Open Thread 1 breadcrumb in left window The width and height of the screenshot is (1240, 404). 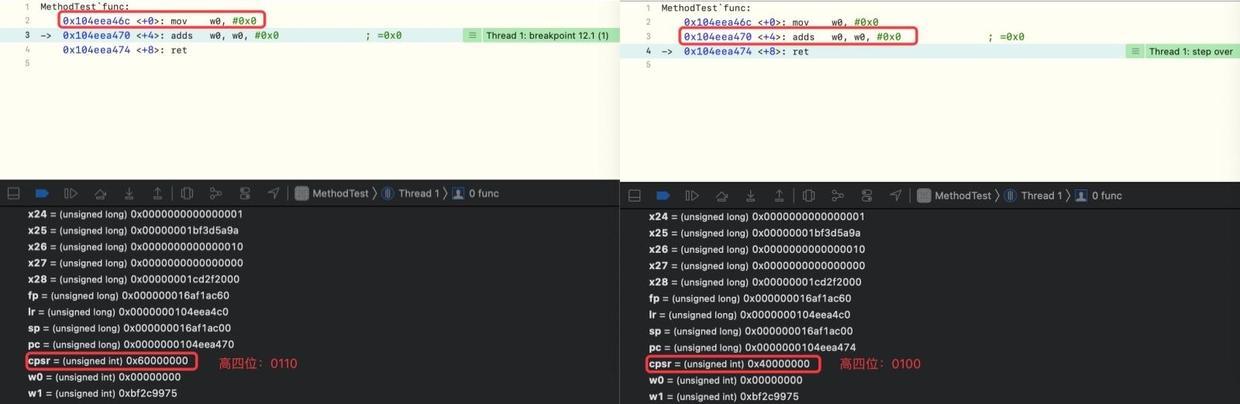(x=411, y=194)
